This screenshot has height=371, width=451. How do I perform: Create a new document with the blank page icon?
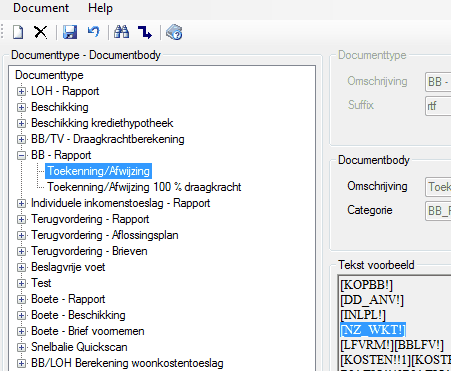click(18, 32)
